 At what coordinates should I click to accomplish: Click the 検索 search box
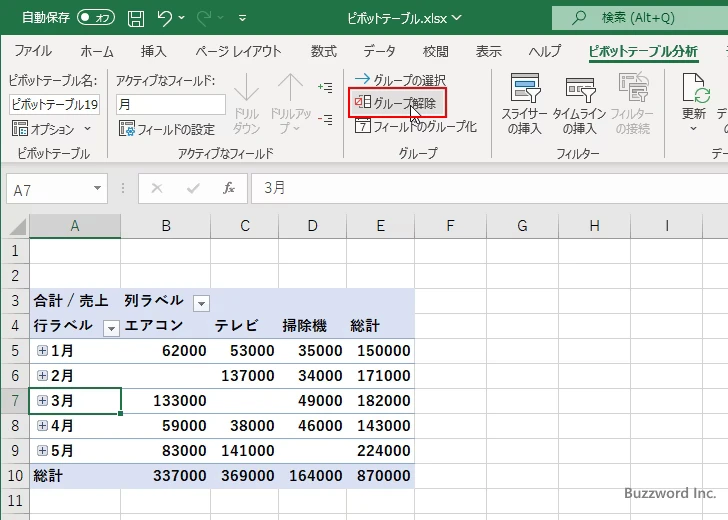point(640,18)
